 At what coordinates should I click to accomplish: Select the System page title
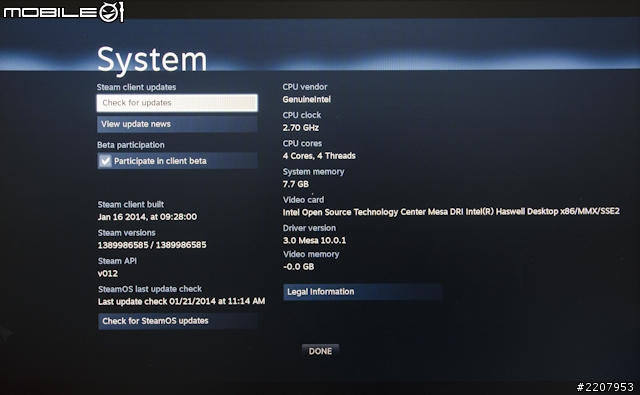point(152,60)
